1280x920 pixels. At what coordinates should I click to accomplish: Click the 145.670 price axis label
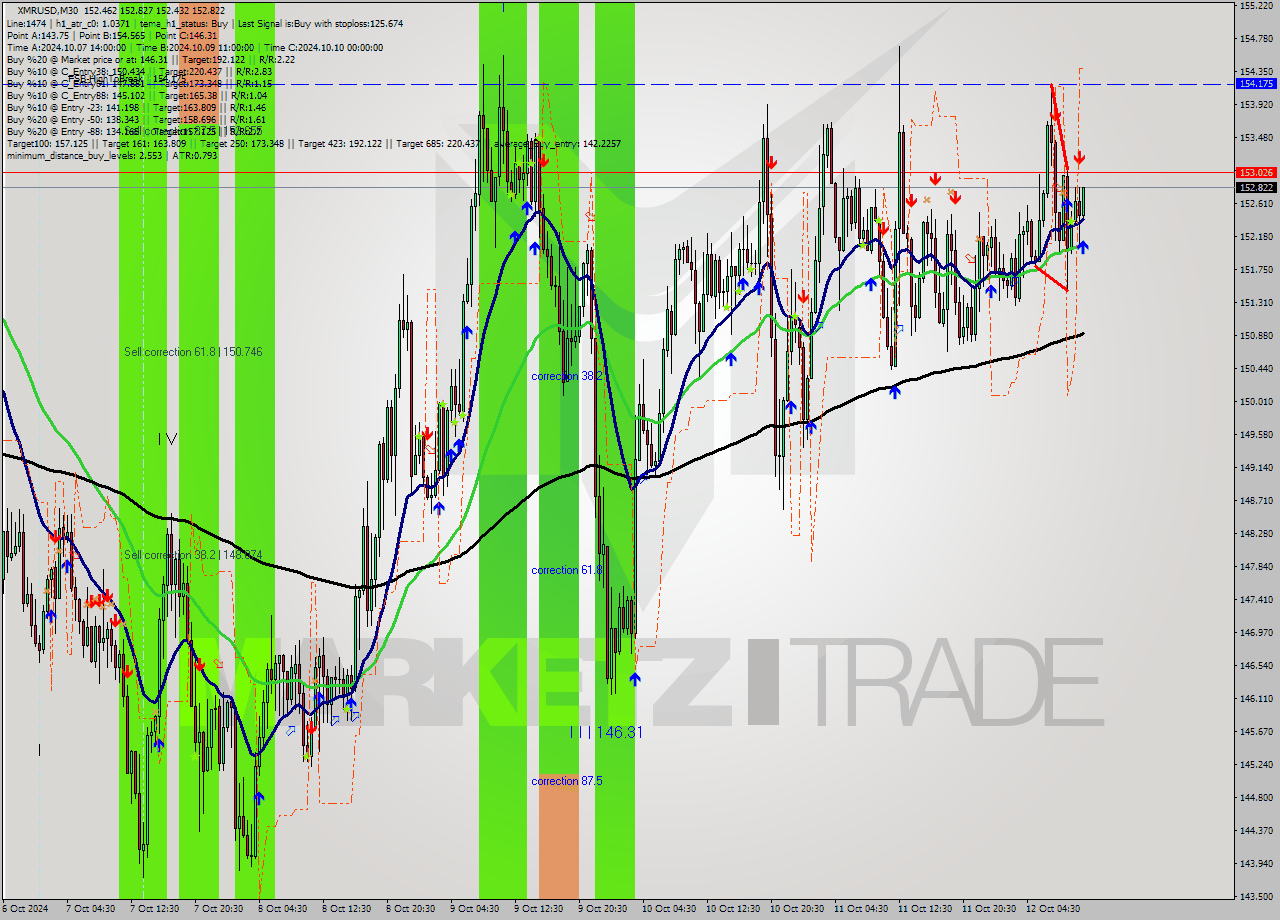1256,732
